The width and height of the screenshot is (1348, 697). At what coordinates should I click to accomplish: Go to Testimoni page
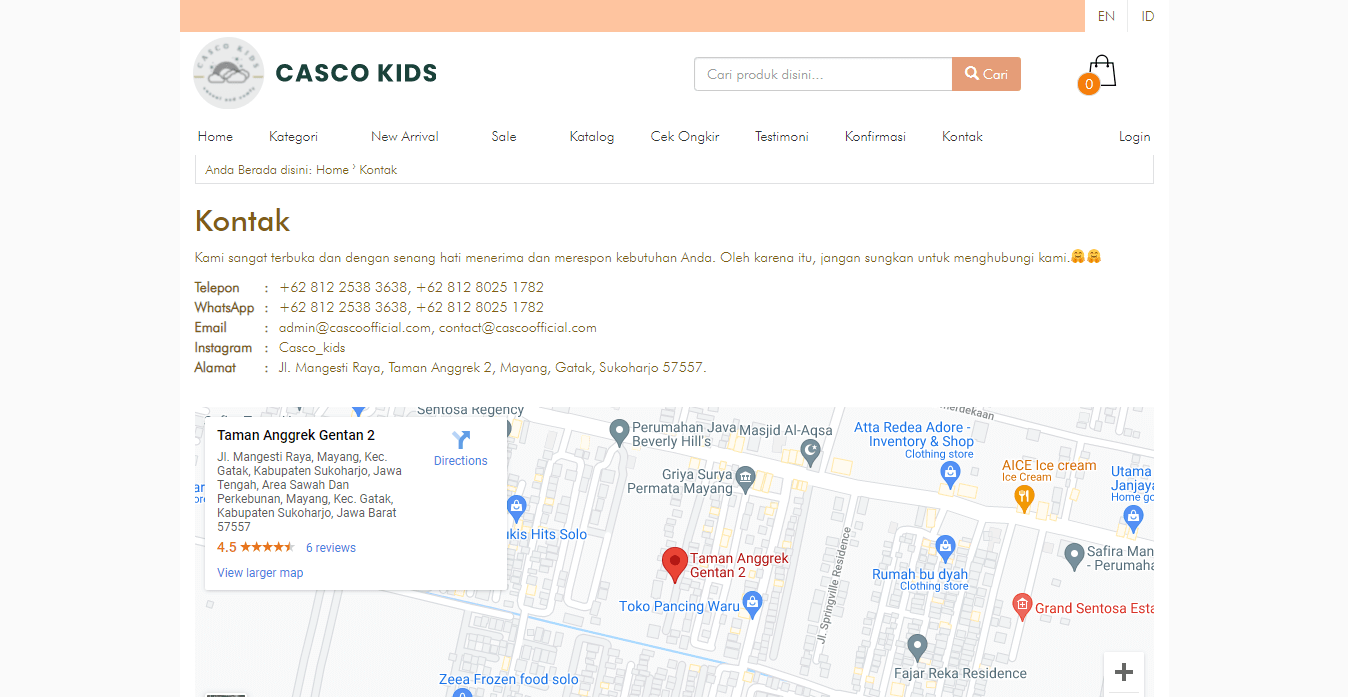tap(782, 137)
